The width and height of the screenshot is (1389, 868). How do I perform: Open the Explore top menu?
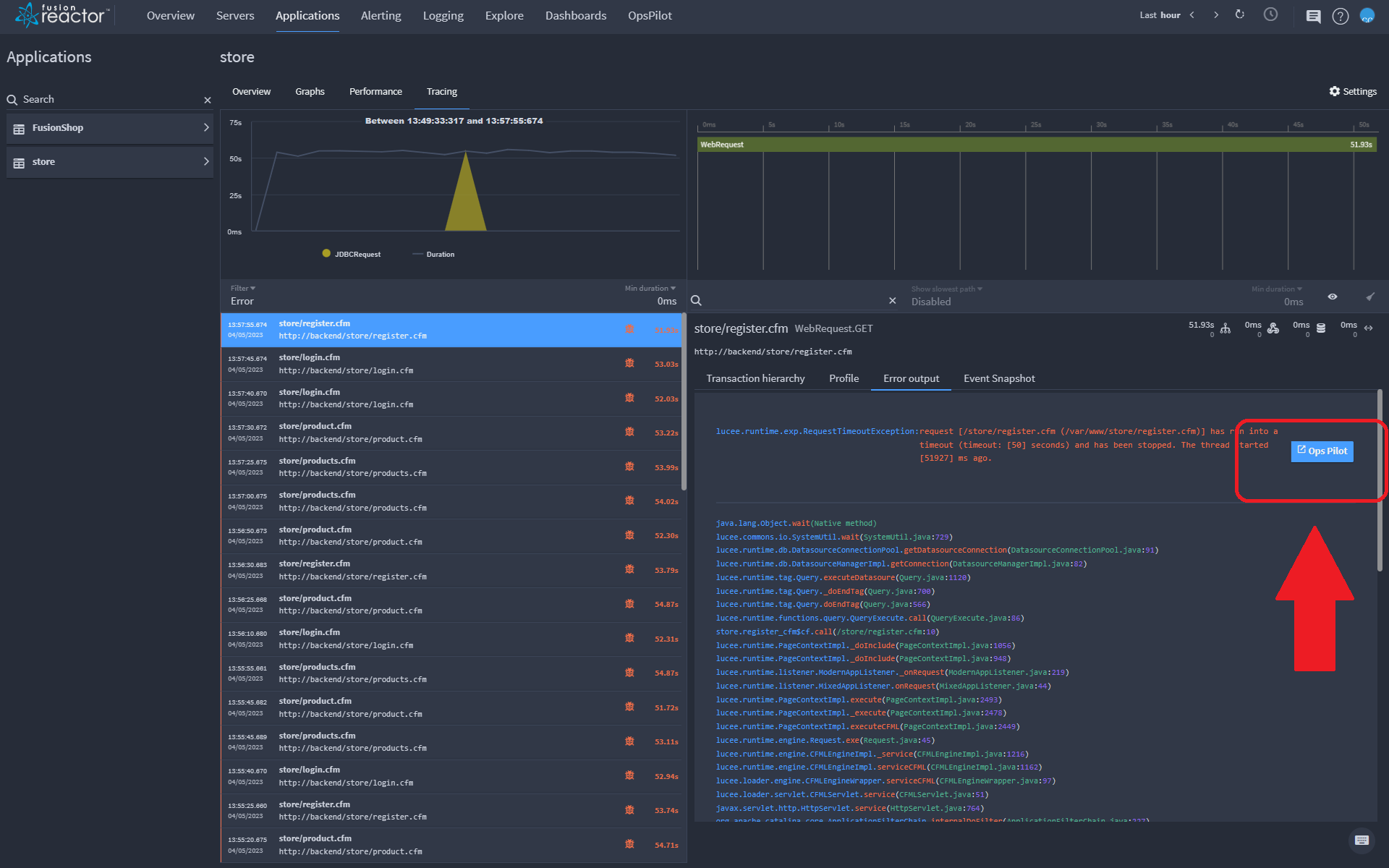[504, 16]
